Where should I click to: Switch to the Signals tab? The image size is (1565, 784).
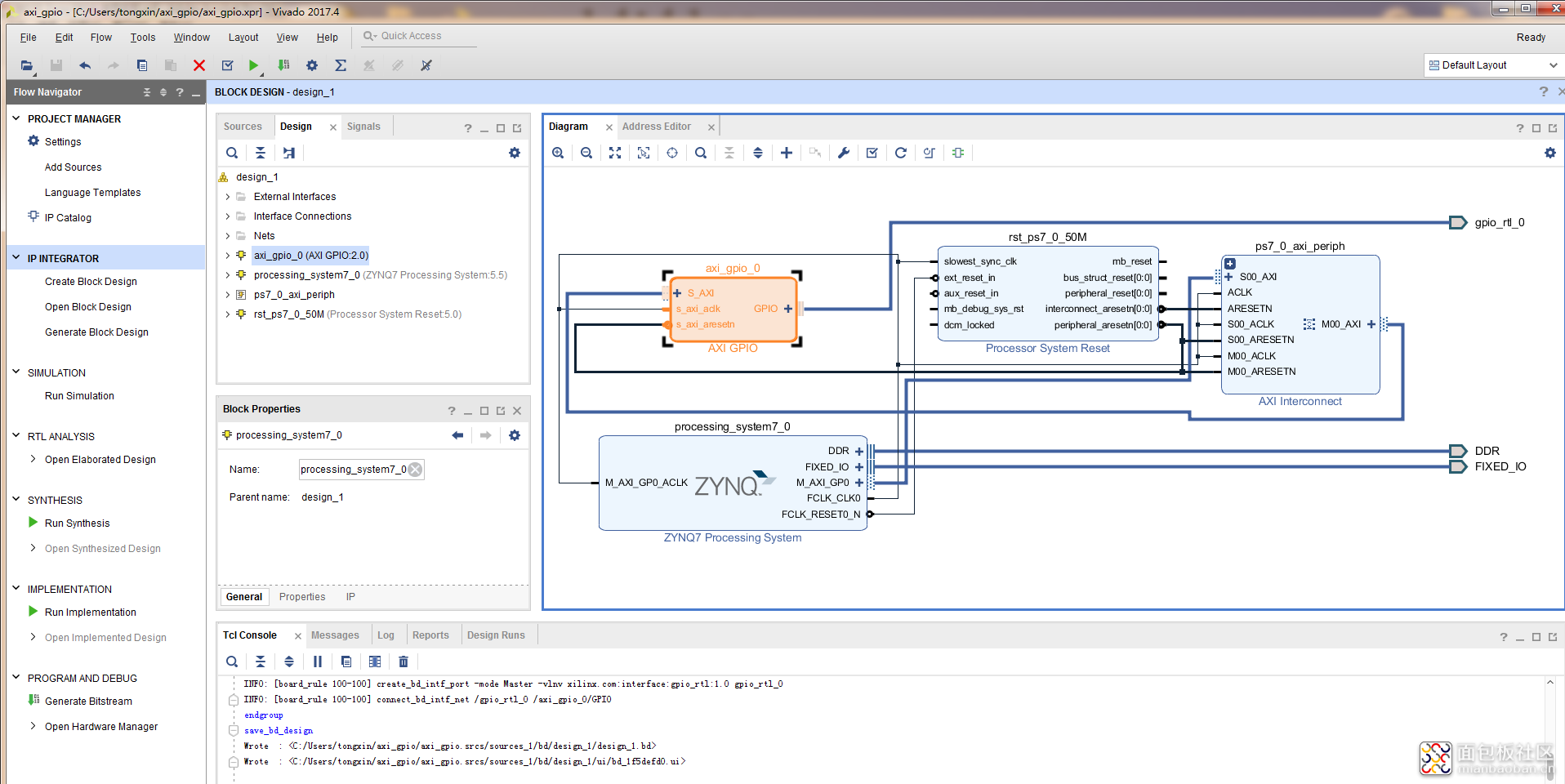coord(363,127)
